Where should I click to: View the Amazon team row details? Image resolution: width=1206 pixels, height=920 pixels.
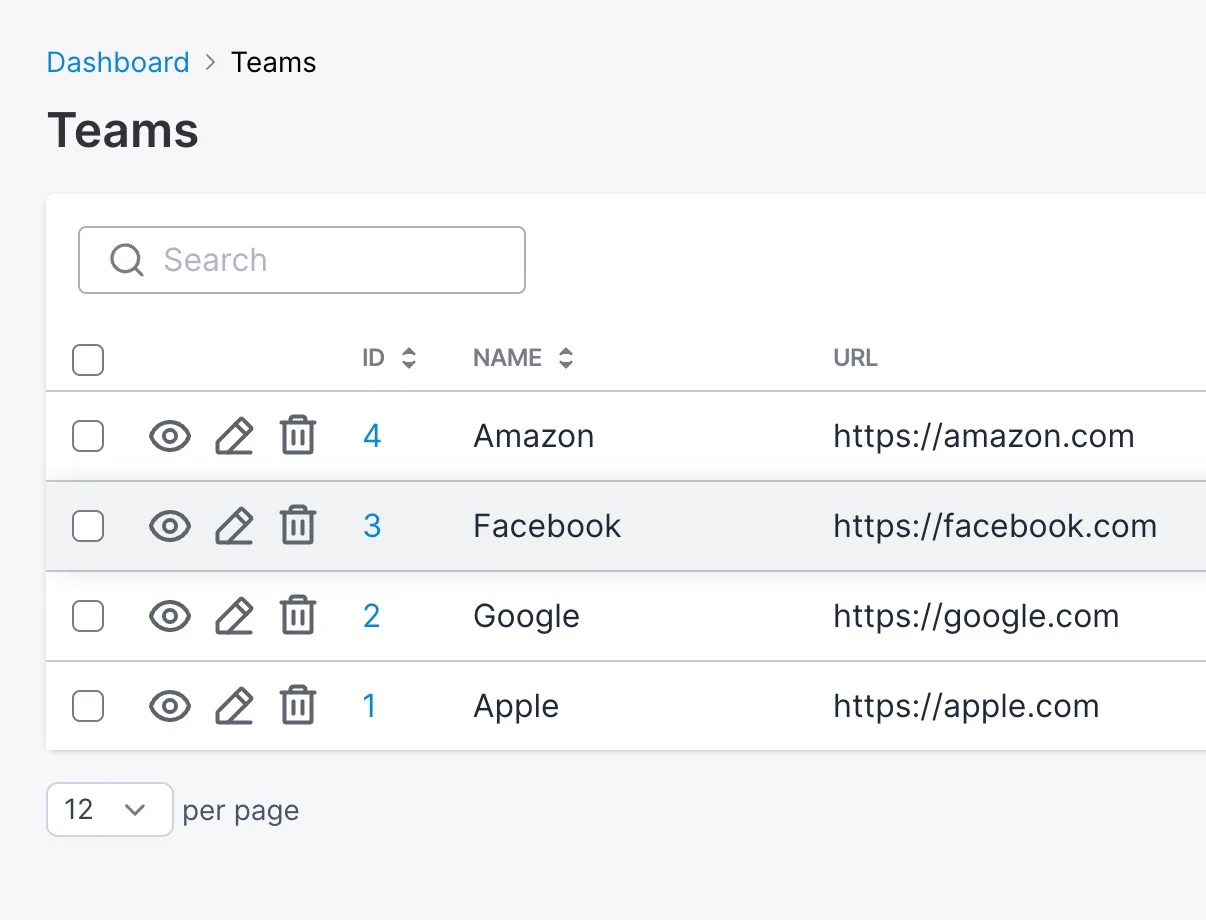pyautogui.click(x=170, y=436)
